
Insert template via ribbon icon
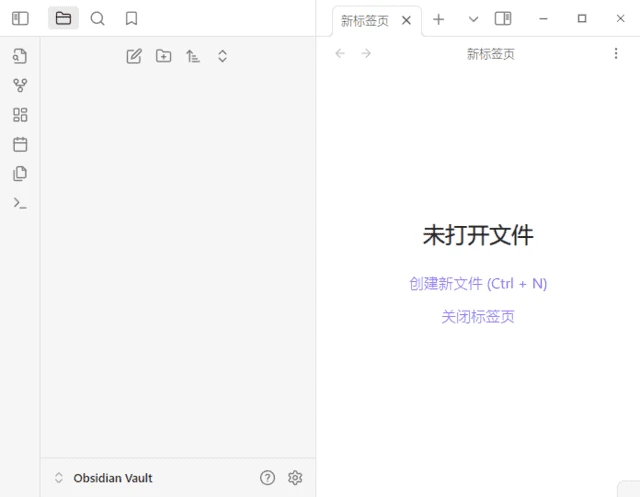point(20,173)
